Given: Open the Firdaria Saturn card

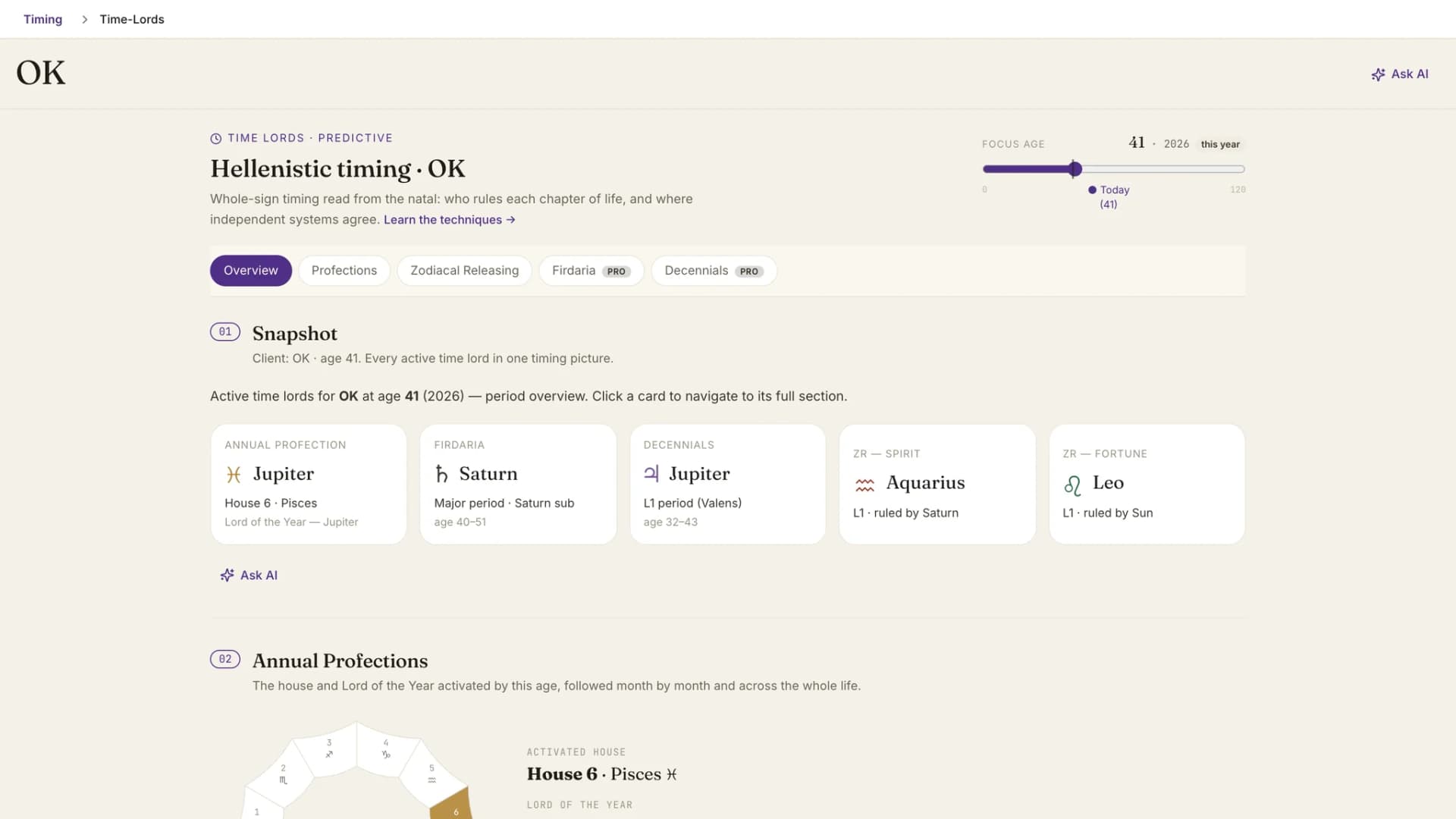Looking at the screenshot, I should click(518, 484).
